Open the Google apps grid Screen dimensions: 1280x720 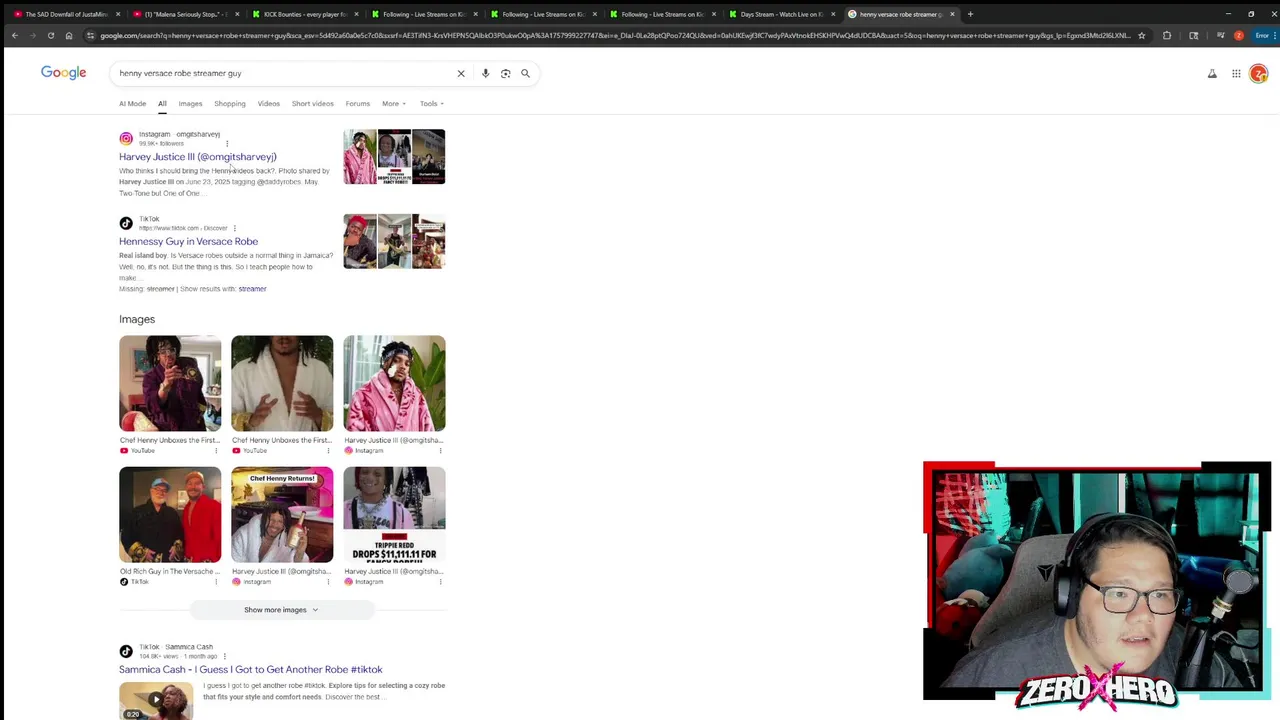[1236, 73]
